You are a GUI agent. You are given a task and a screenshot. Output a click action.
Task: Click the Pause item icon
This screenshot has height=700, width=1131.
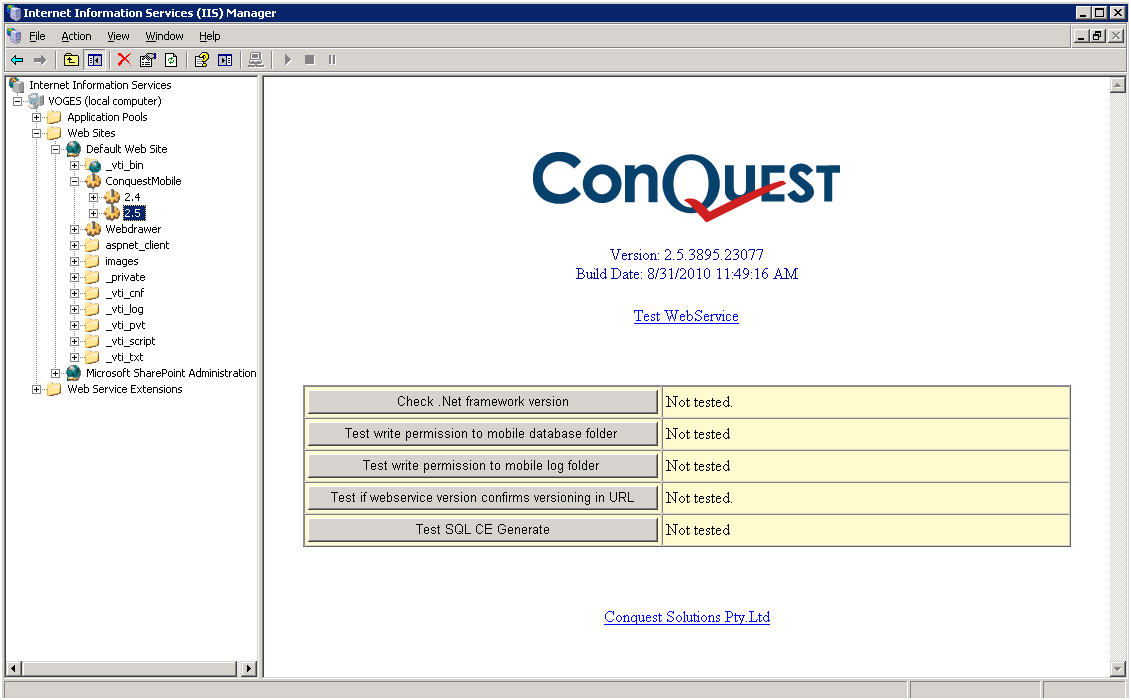(332, 60)
